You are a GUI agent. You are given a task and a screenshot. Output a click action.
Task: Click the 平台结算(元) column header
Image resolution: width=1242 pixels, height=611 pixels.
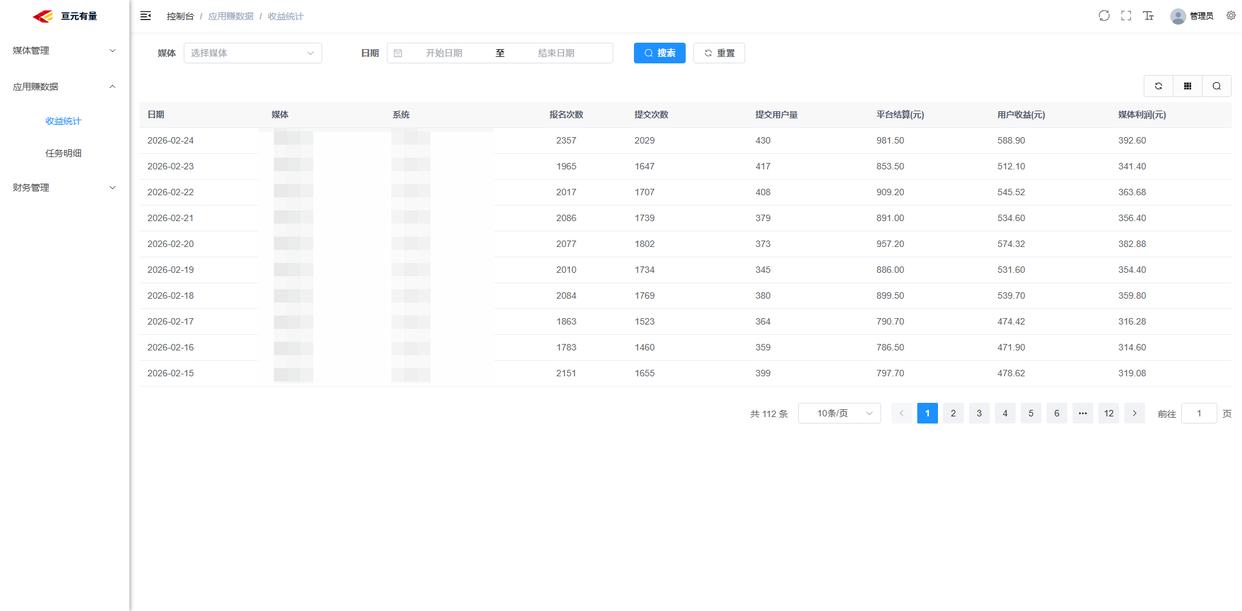point(900,115)
